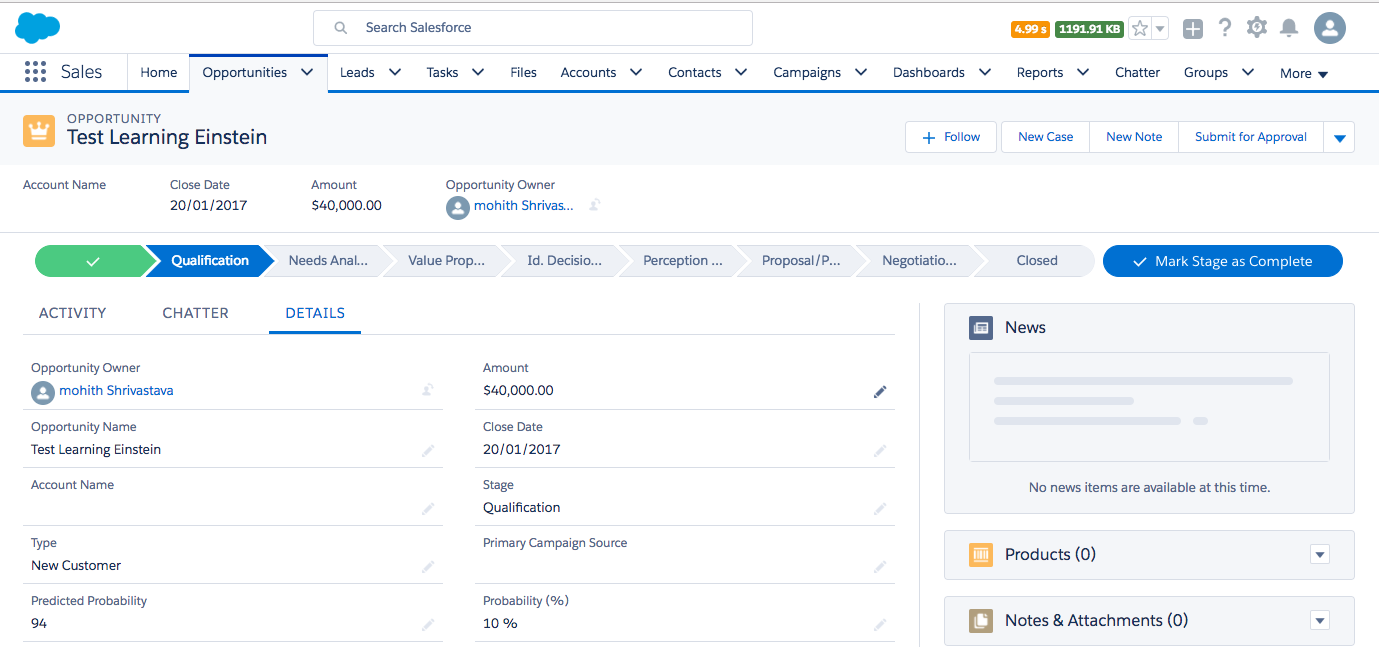Viewport: 1379px width, 647px height.
Task: Click the orange opportunity crown icon
Action: tap(39, 130)
